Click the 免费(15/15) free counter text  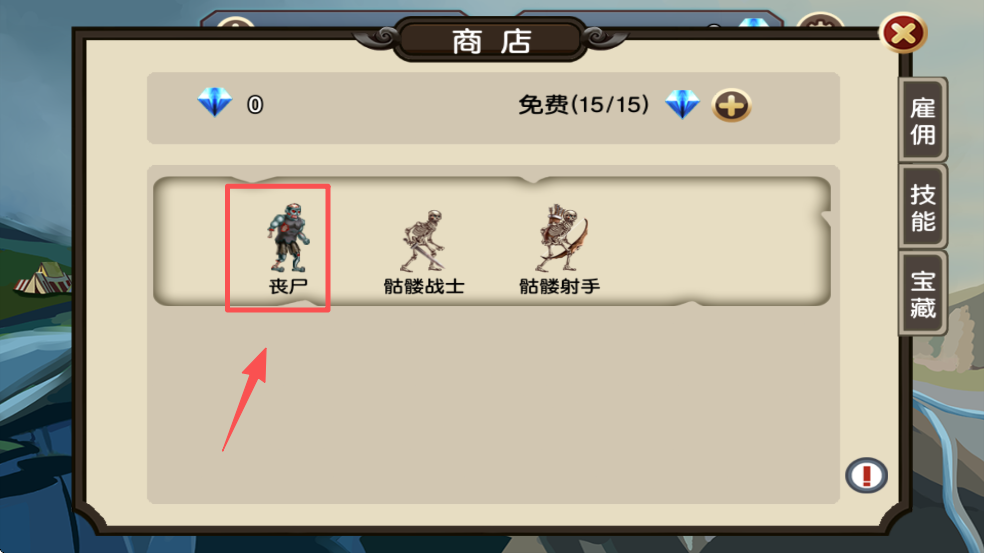(x=583, y=104)
